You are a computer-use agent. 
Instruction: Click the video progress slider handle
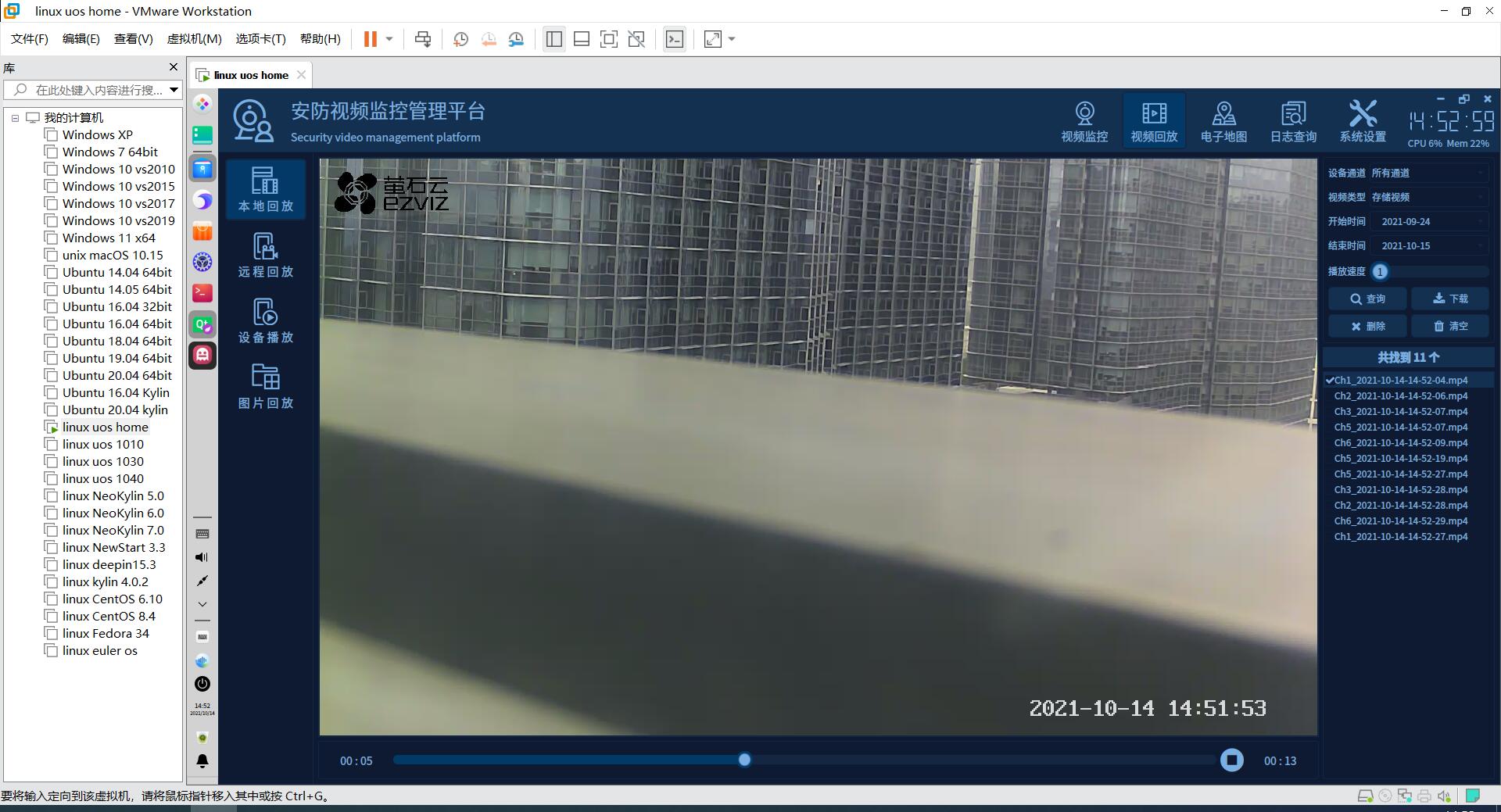744,760
